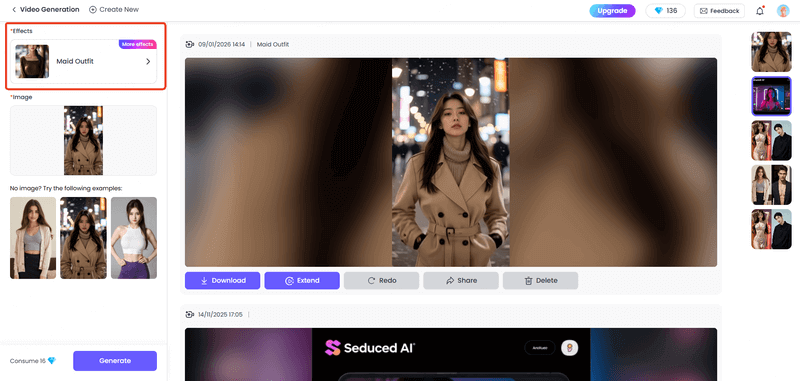Open the user profile avatar
Screen dimensions: 800x381
pyautogui.click(x=783, y=11)
